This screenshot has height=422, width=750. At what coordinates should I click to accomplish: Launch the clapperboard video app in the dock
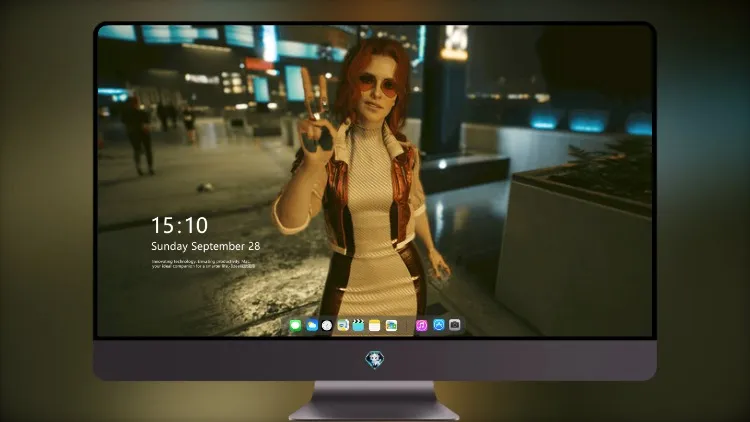pos(358,325)
